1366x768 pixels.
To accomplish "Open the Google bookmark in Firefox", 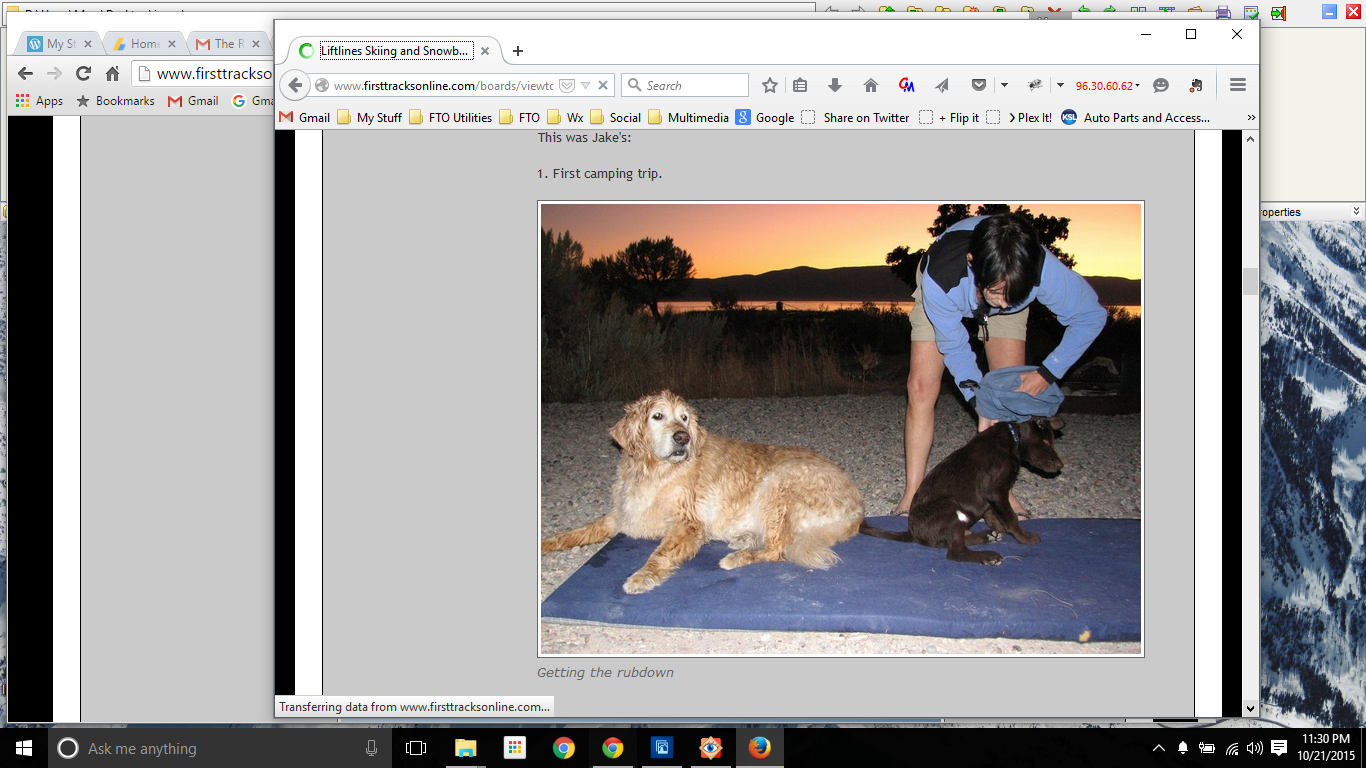I will click(765, 117).
